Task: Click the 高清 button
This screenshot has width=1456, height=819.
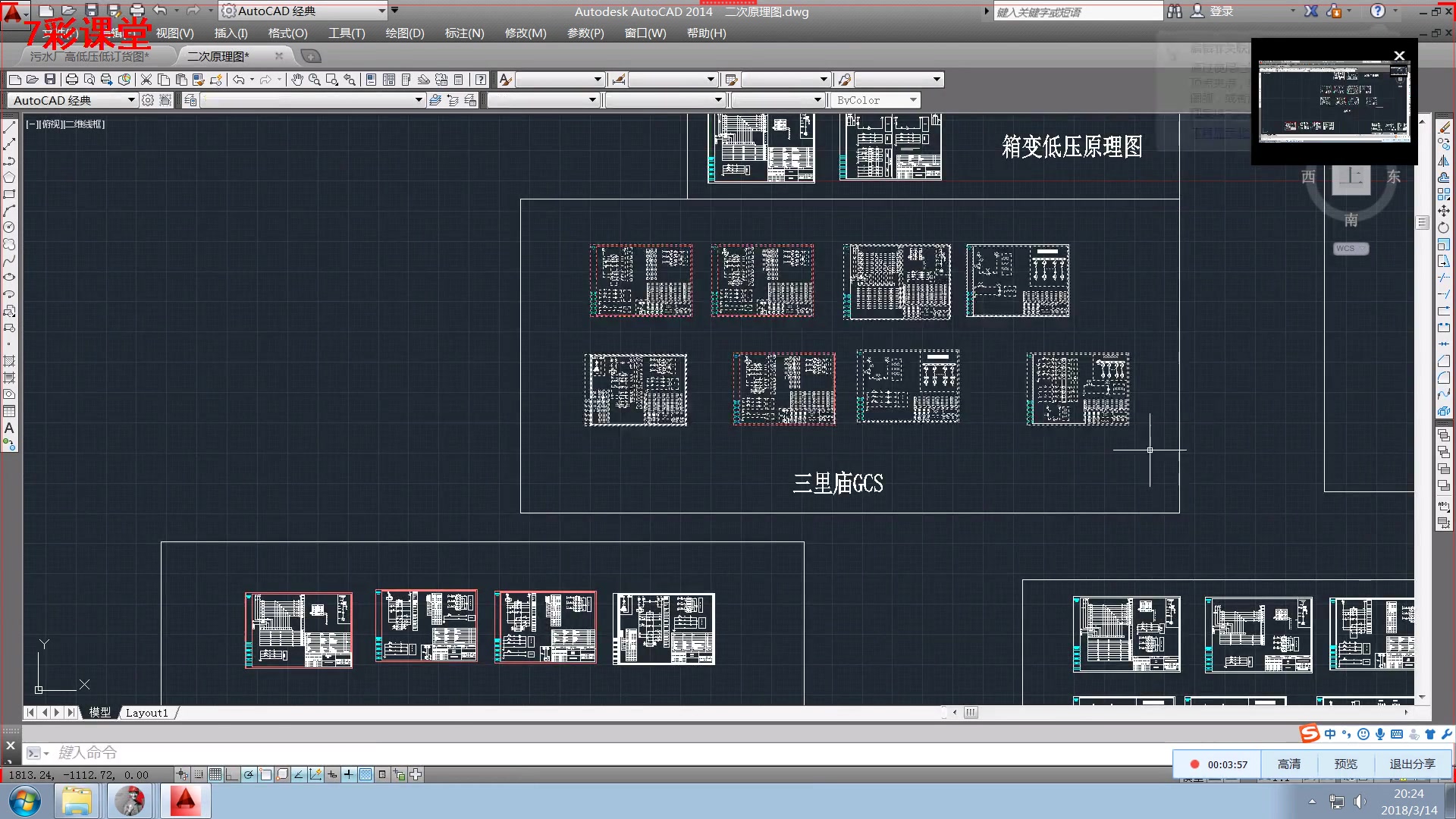Action: (x=1289, y=764)
